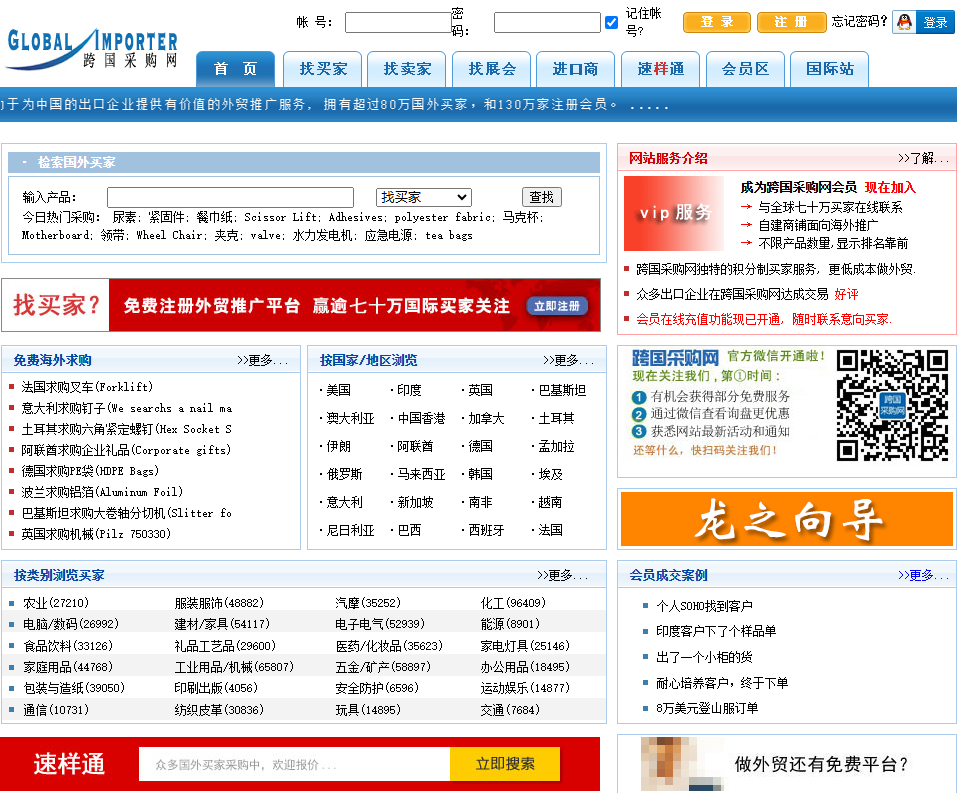Browse buyers from 美国
The height and width of the screenshot is (793, 957).
point(338,390)
